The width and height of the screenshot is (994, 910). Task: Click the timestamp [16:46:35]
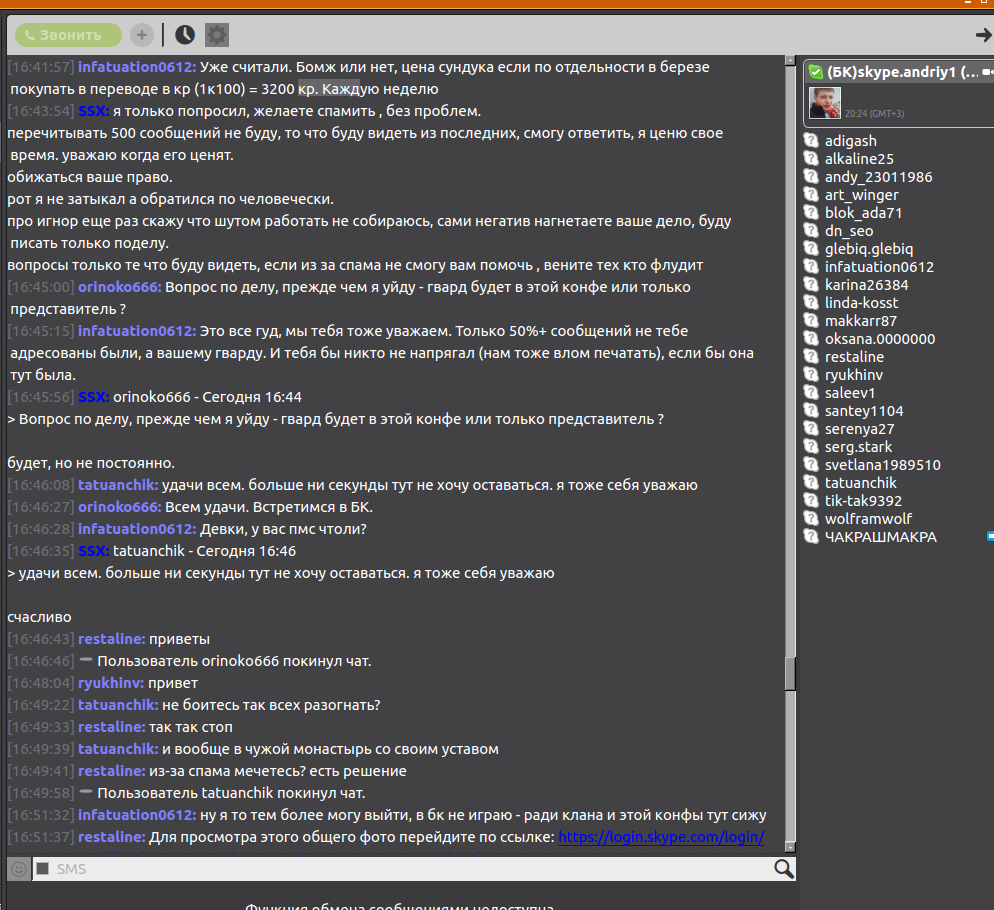pyautogui.click(x=41, y=551)
